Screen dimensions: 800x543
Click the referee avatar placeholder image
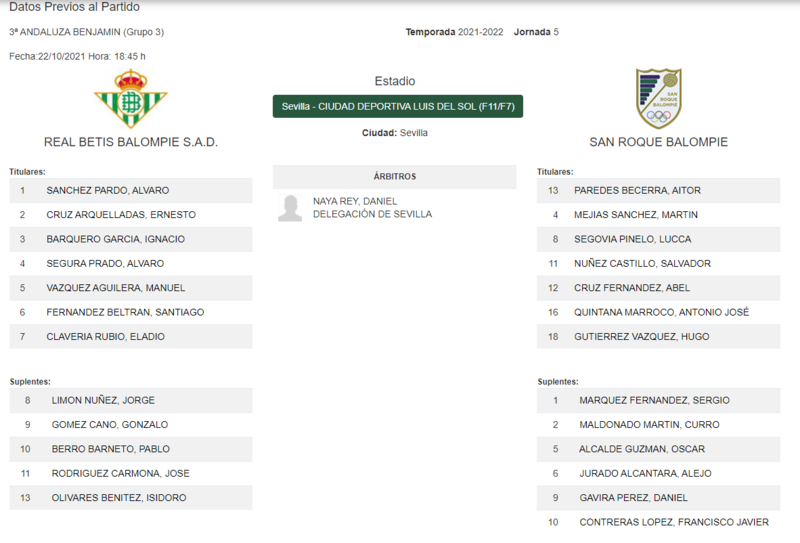[x=290, y=208]
